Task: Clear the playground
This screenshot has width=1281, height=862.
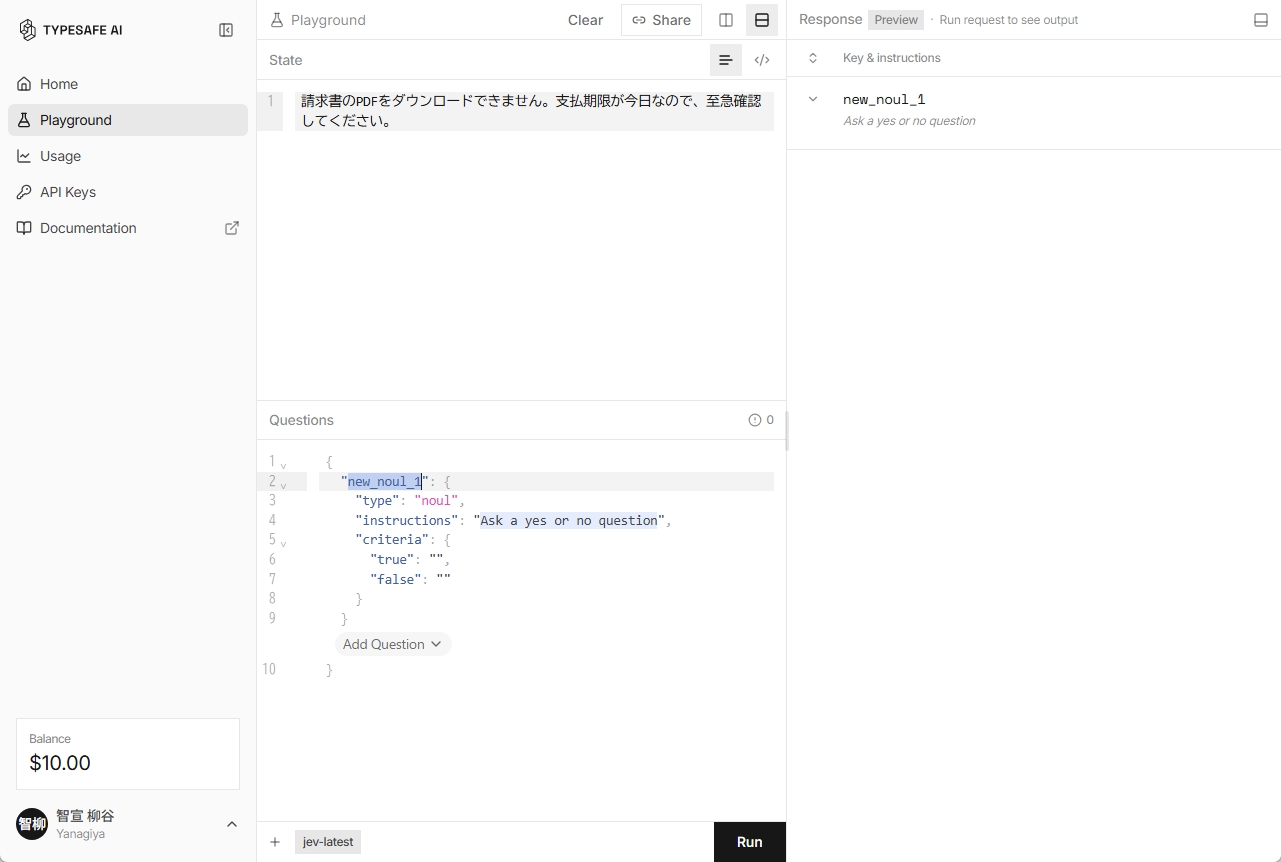Action: point(585,20)
